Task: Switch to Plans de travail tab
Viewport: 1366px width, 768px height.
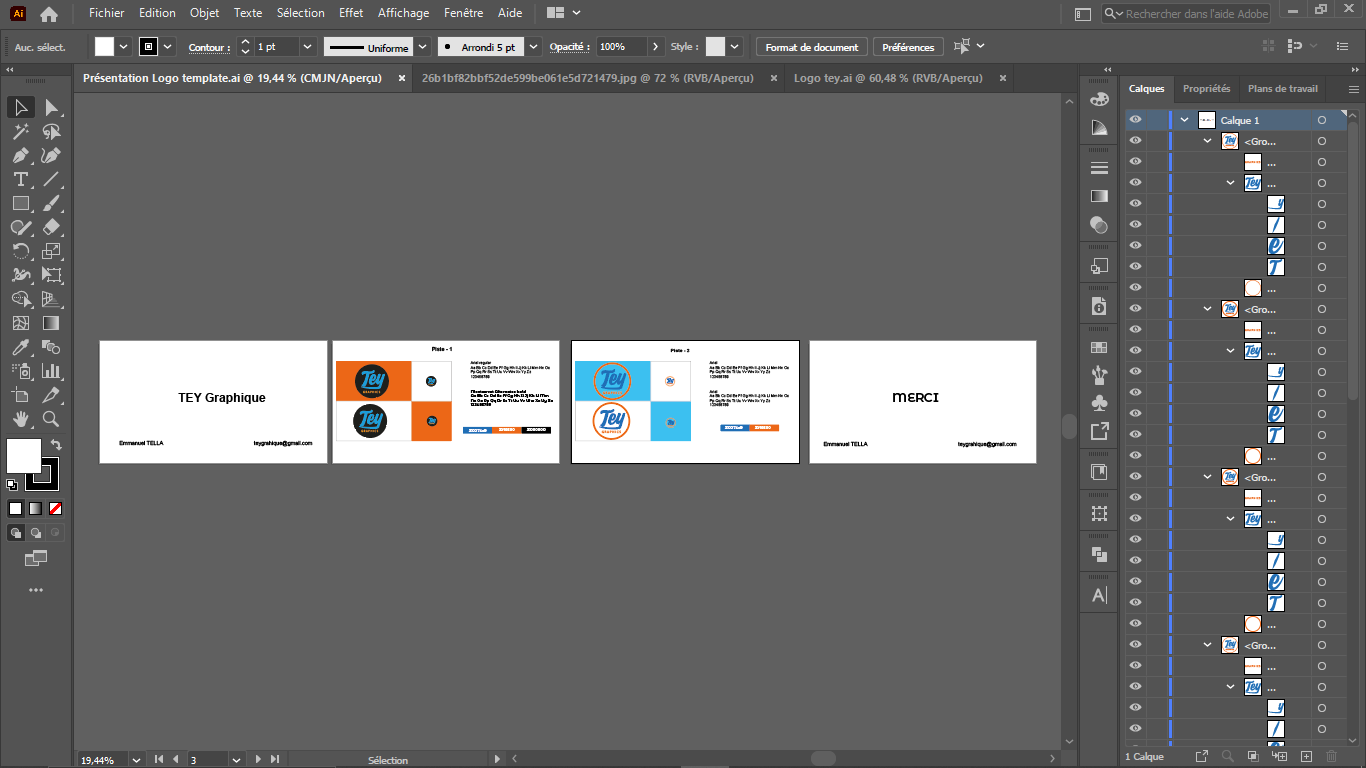Action: click(x=1283, y=89)
